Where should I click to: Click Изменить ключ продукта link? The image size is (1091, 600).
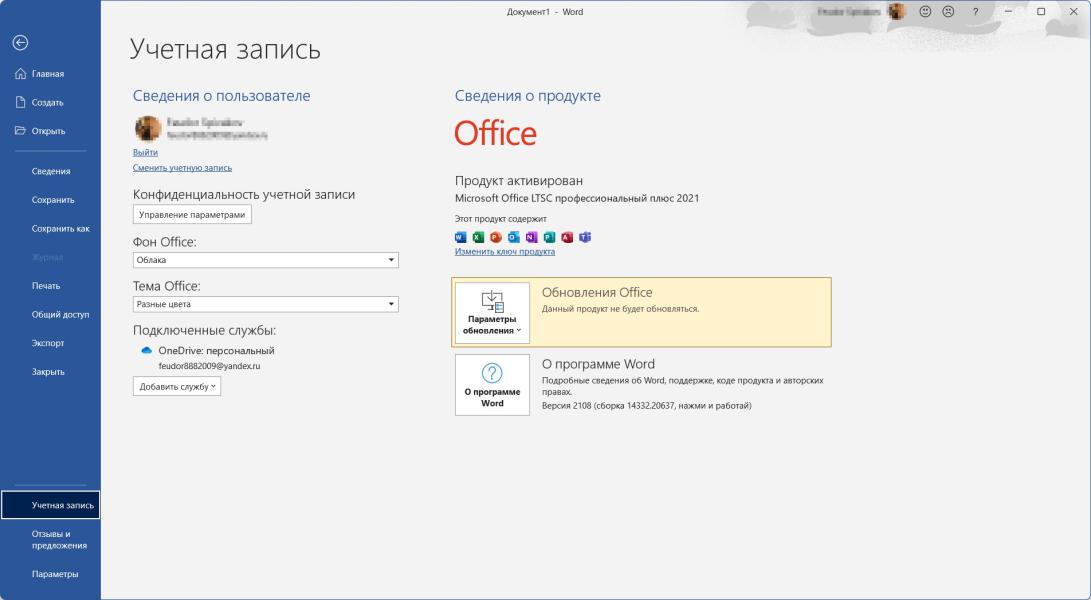(504, 252)
